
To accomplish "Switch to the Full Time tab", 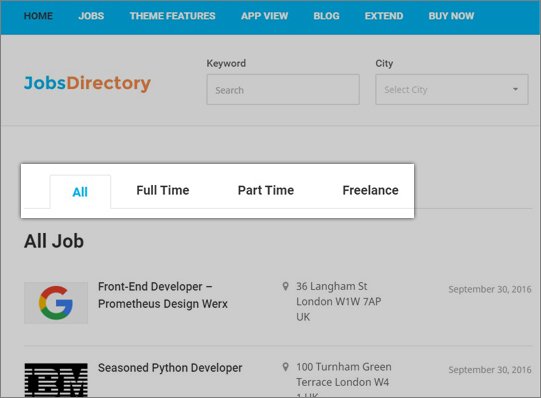I will [163, 190].
